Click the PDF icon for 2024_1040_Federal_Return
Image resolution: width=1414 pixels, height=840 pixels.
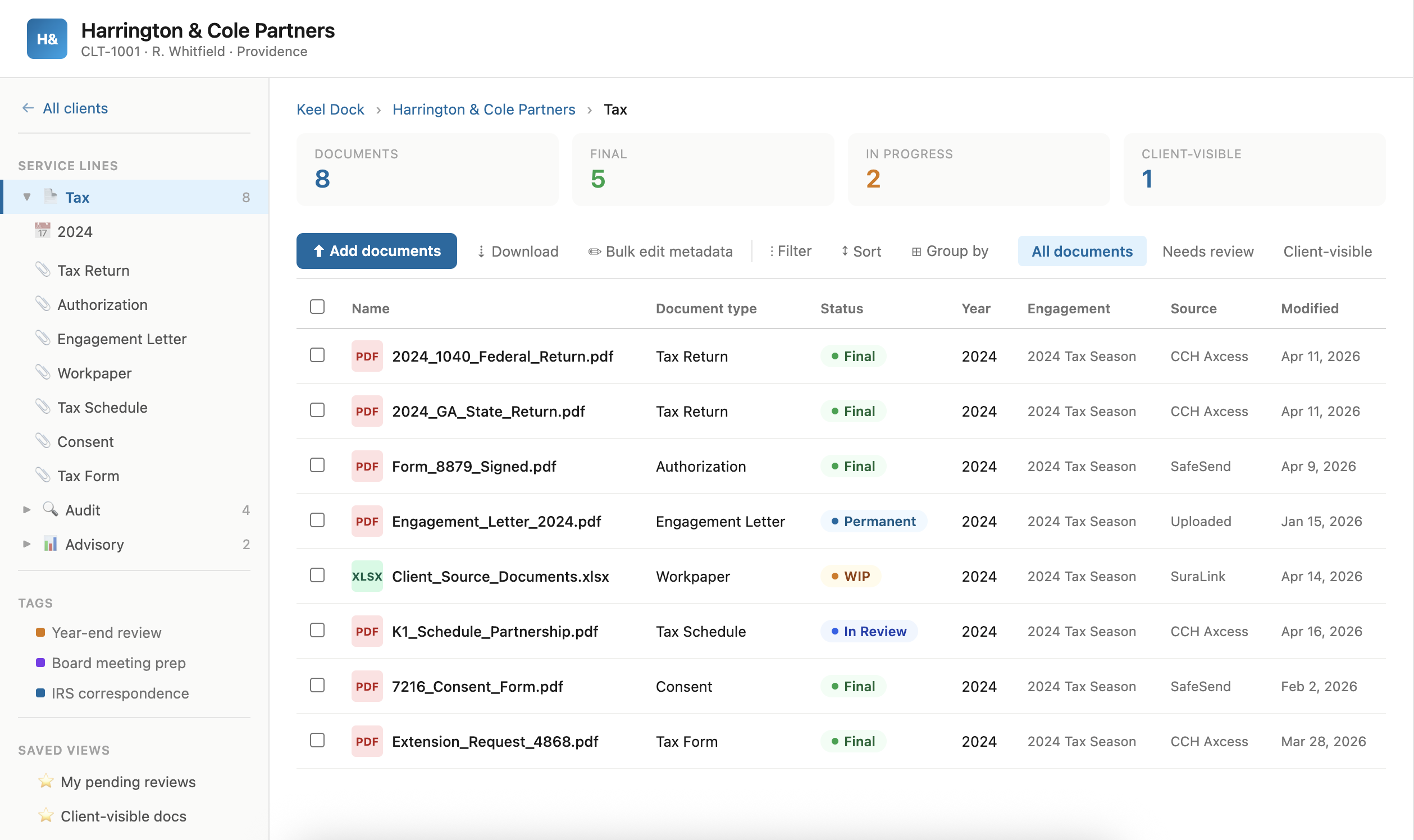tap(367, 356)
